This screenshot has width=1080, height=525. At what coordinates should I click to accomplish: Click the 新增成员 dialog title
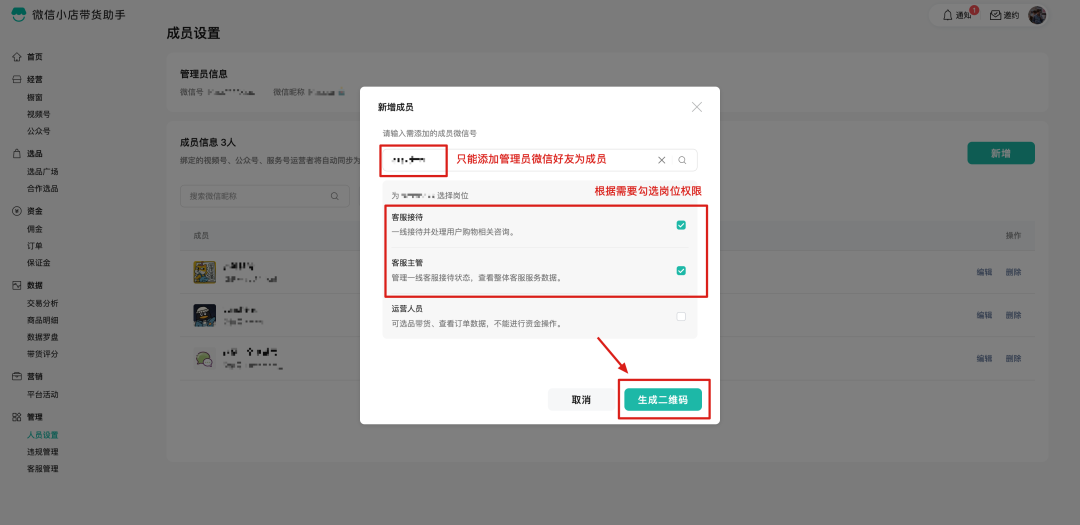[x=395, y=107]
